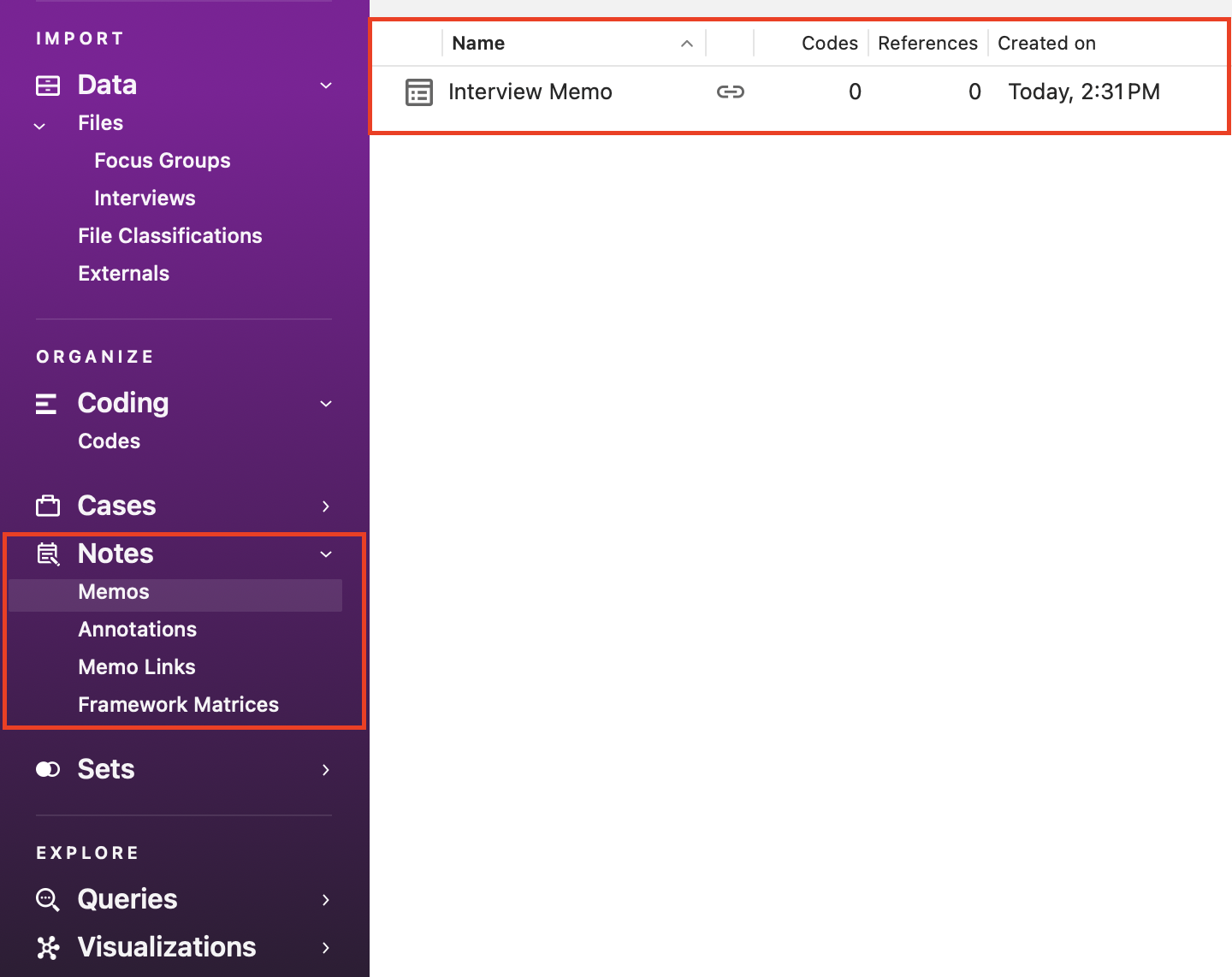Click the Queries magnifier icon
Image resolution: width=1232 pixels, height=977 pixels.
tap(48, 900)
